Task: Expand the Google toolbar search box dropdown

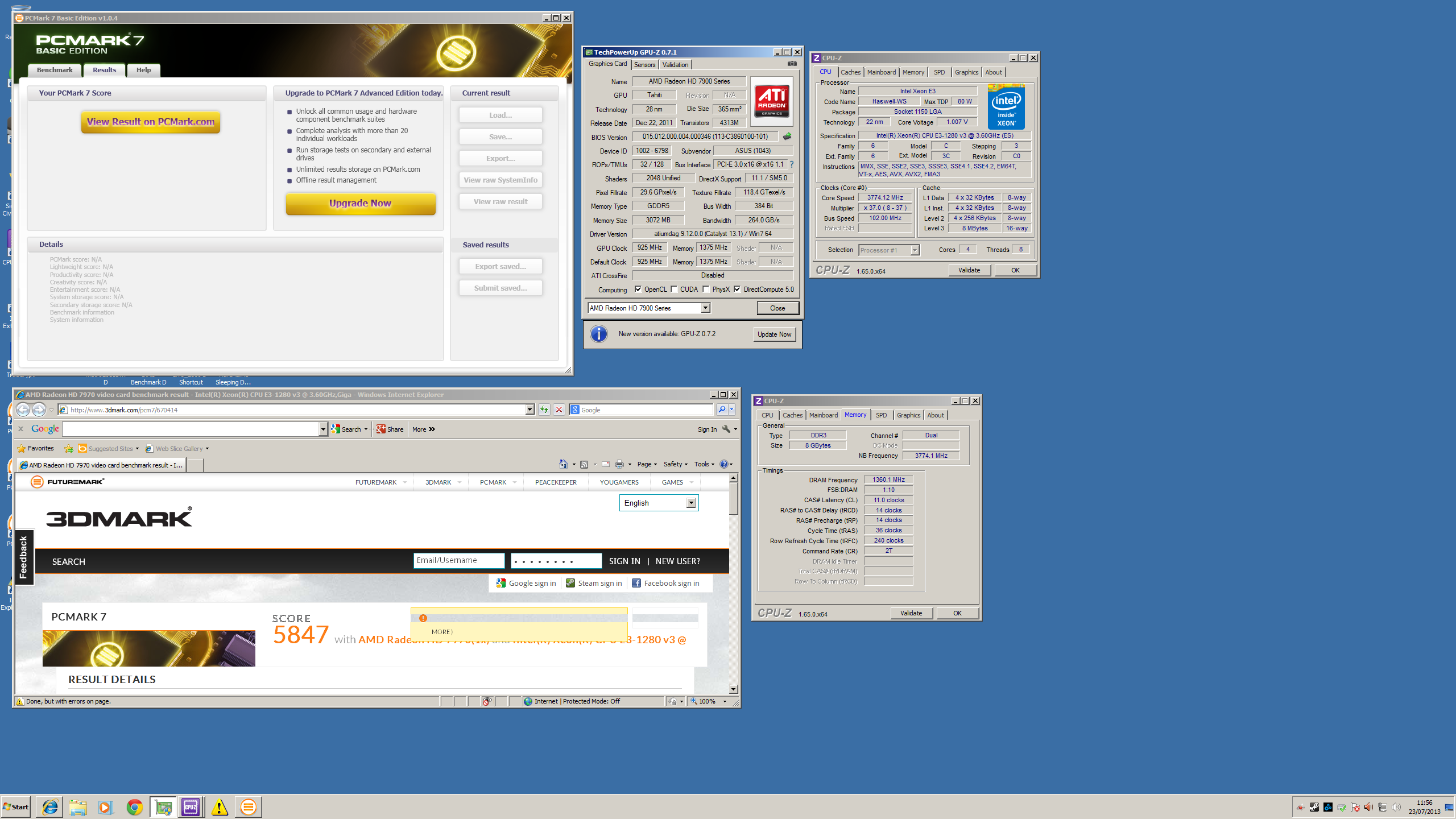Action: 323,429
